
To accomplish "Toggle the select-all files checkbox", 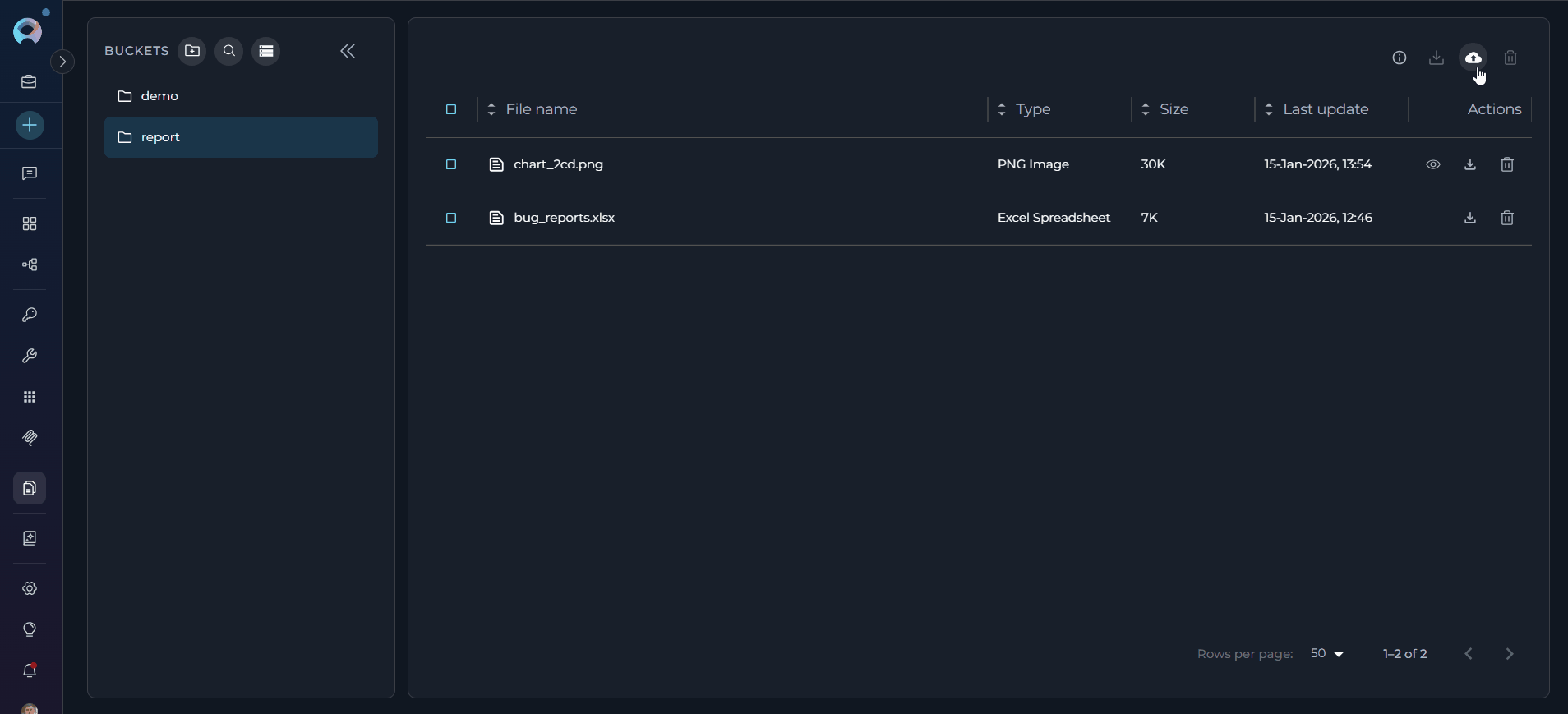I will coord(451,109).
